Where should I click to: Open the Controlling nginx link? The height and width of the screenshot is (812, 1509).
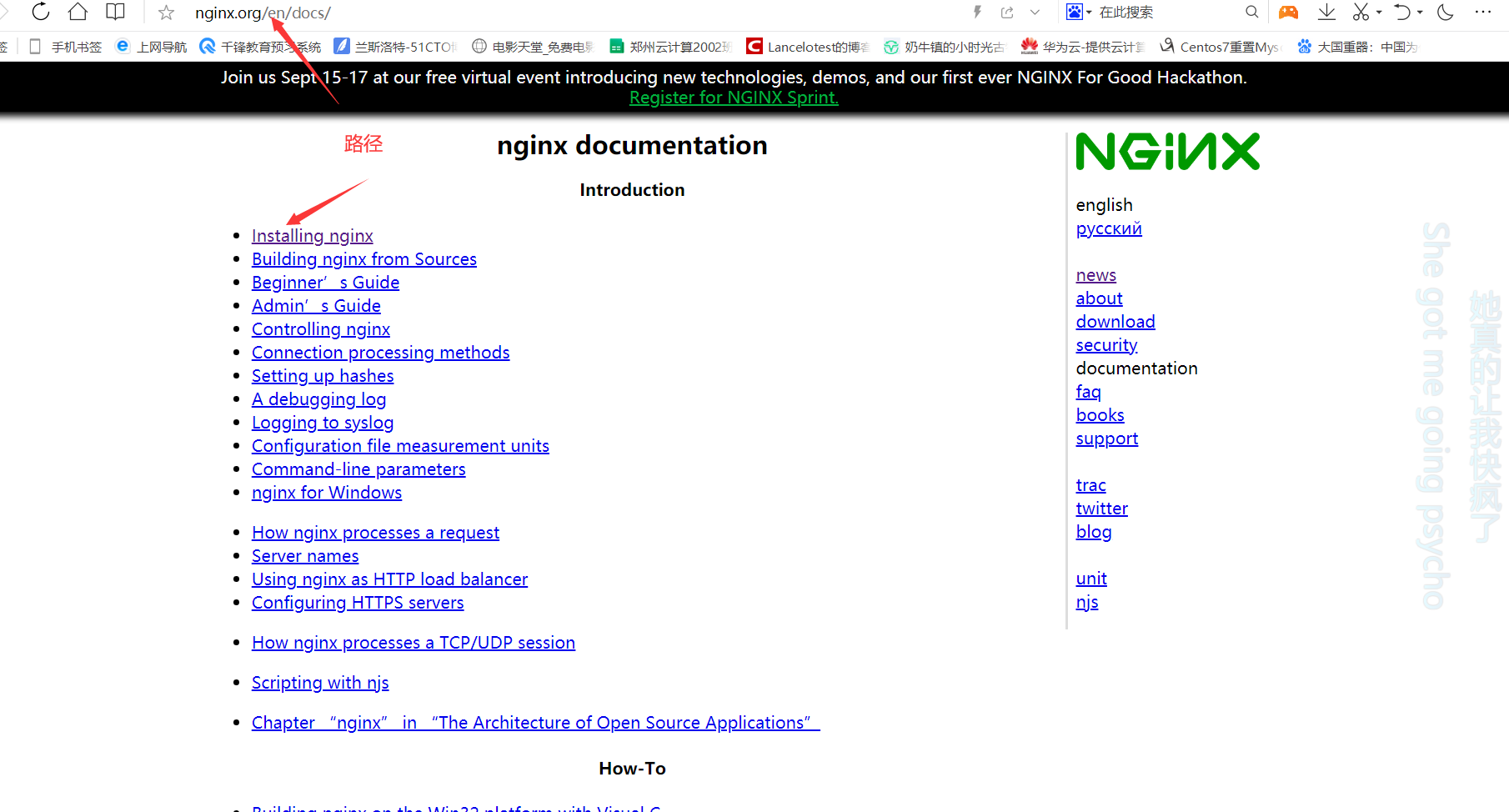321,329
